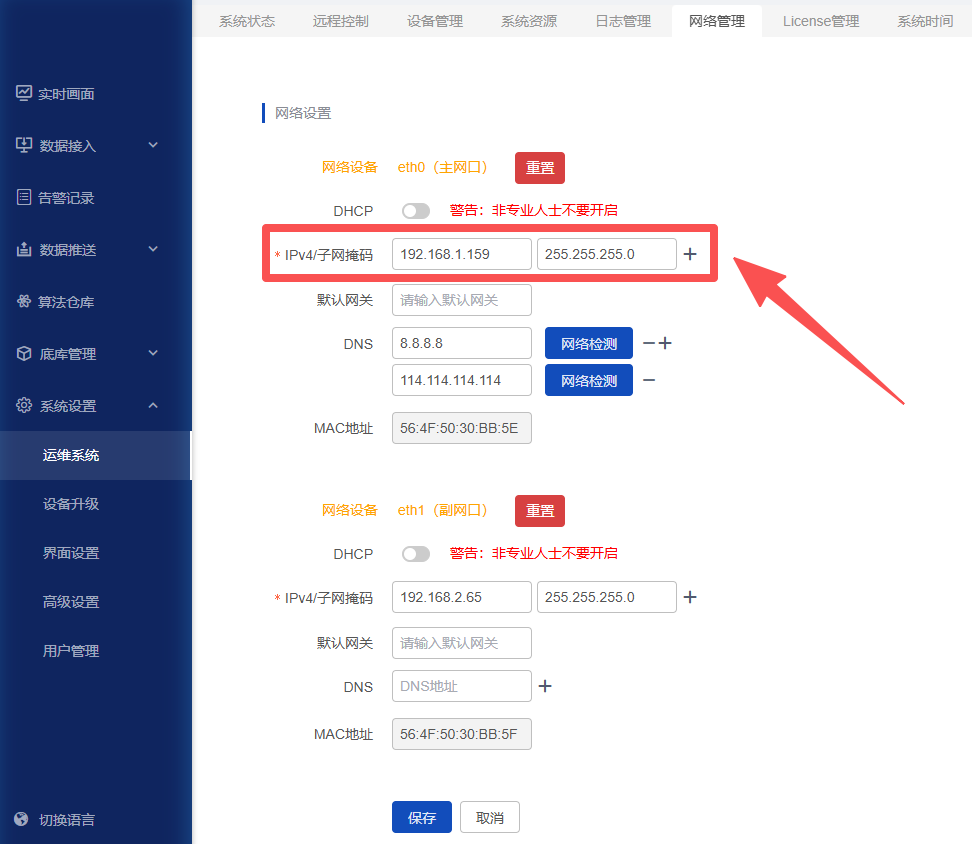Switch to the License管理 tab
This screenshot has width=972, height=844.
(820, 21)
